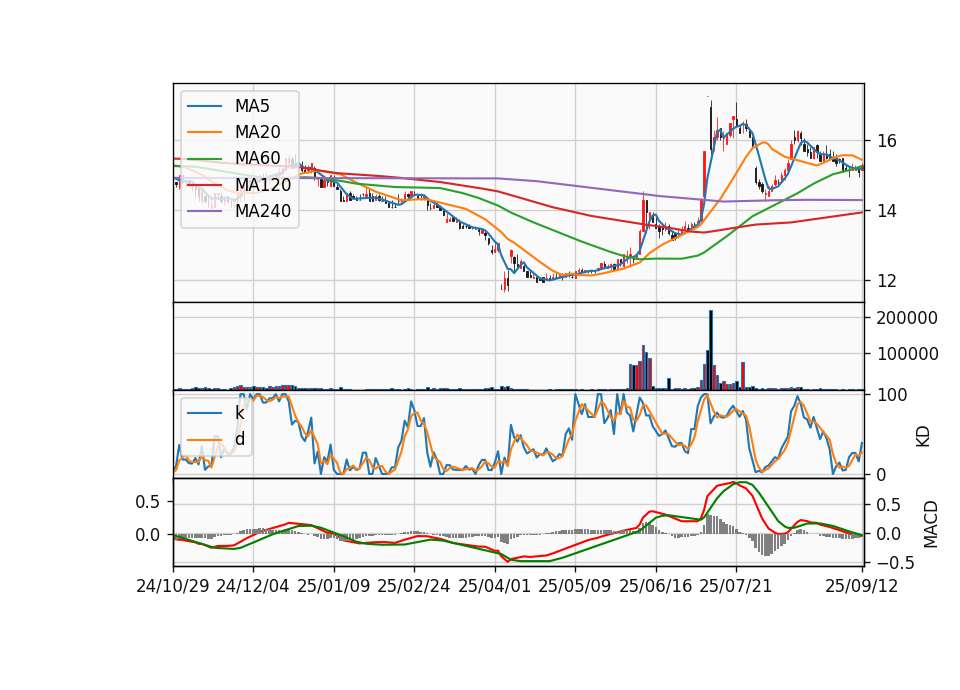Click the 25/06/16 date axis label

(656, 586)
